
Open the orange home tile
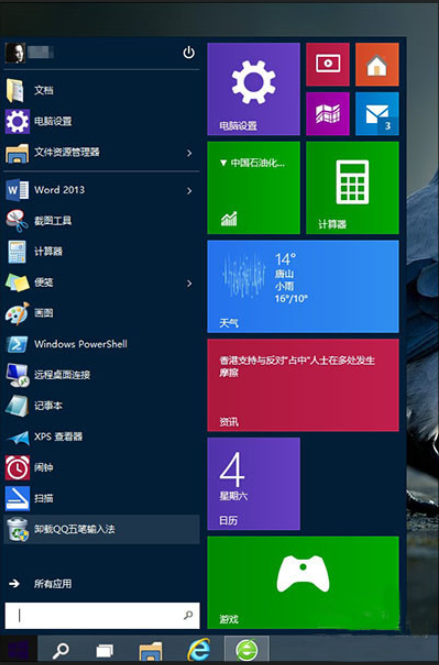377,64
